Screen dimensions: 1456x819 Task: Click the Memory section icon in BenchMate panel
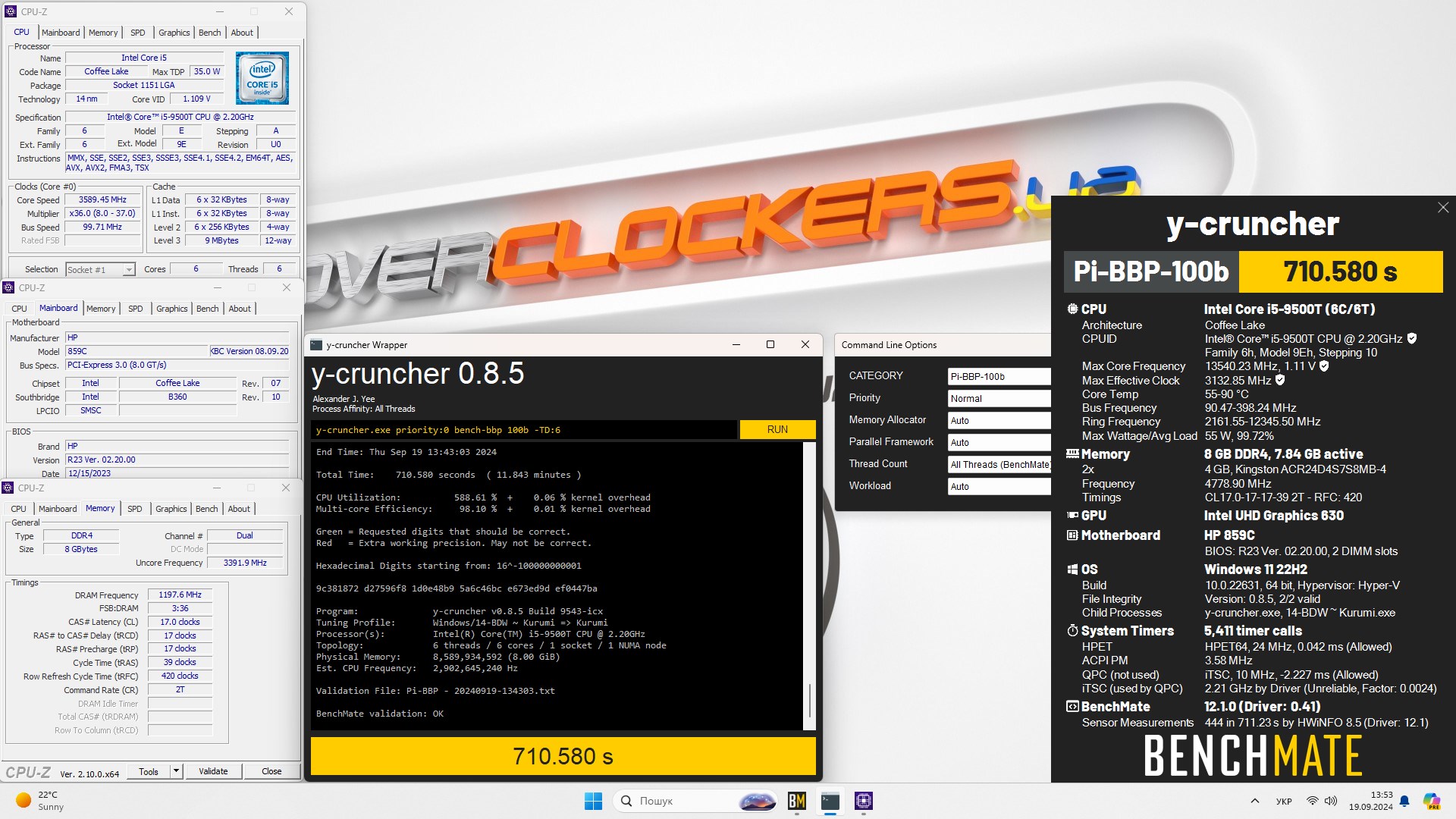click(1072, 453)
